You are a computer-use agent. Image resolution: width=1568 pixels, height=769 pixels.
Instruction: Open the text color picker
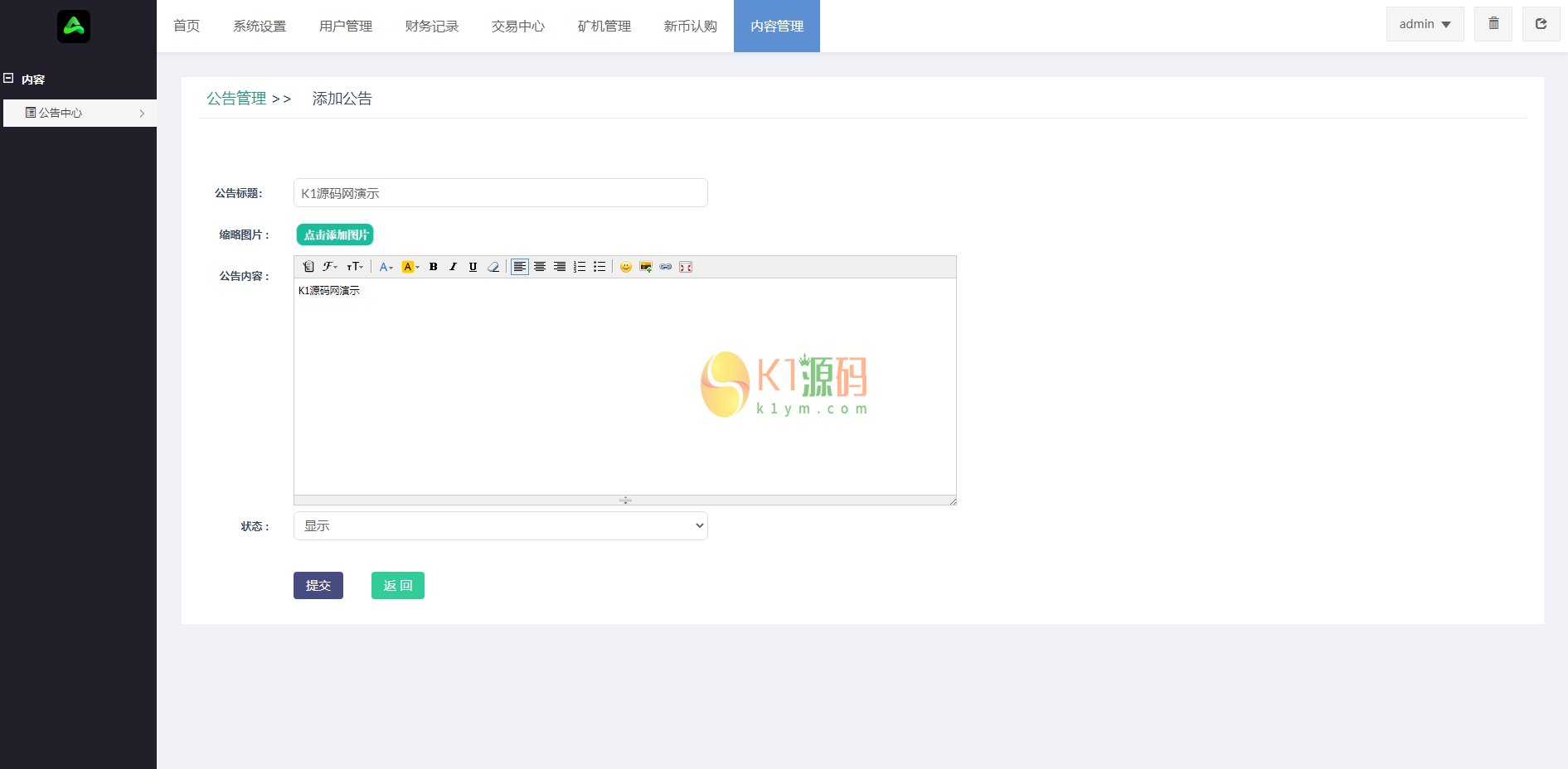[x=386, y=267]
